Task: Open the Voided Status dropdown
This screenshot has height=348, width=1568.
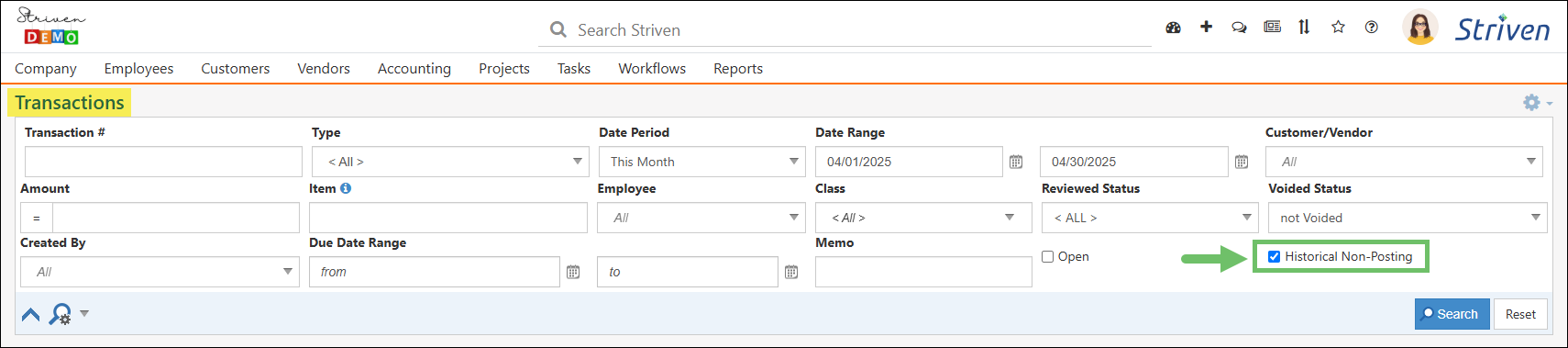Action: coord(1408,218)
